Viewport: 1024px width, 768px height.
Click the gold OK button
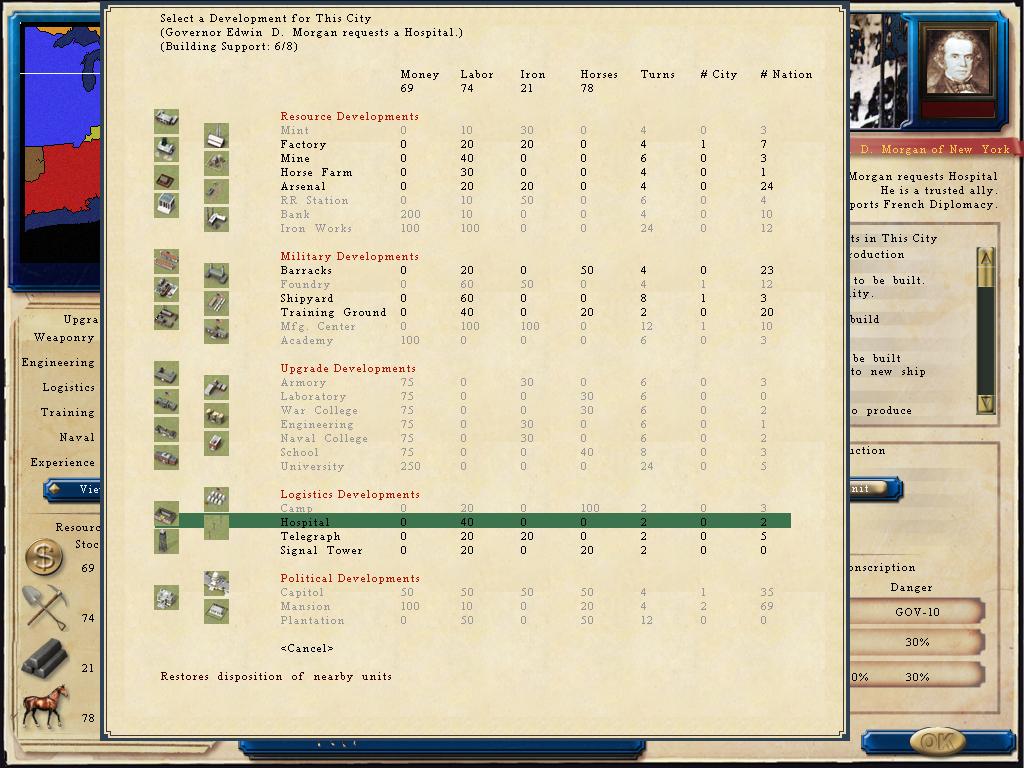(938, 741)
